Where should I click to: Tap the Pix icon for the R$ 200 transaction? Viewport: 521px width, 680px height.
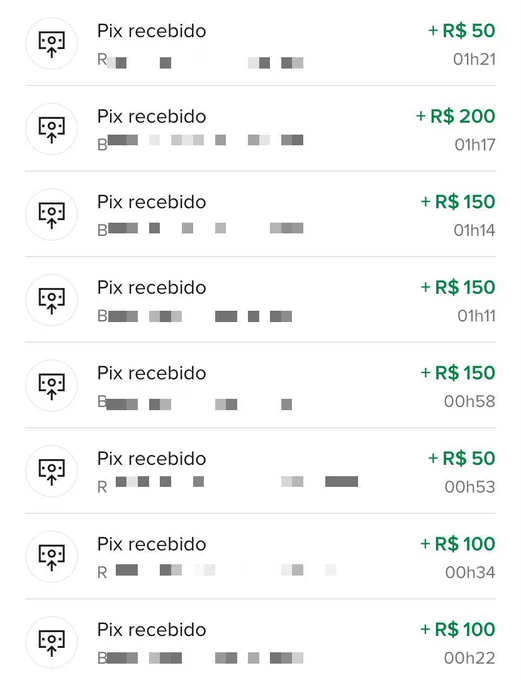[x=52, y=129]
